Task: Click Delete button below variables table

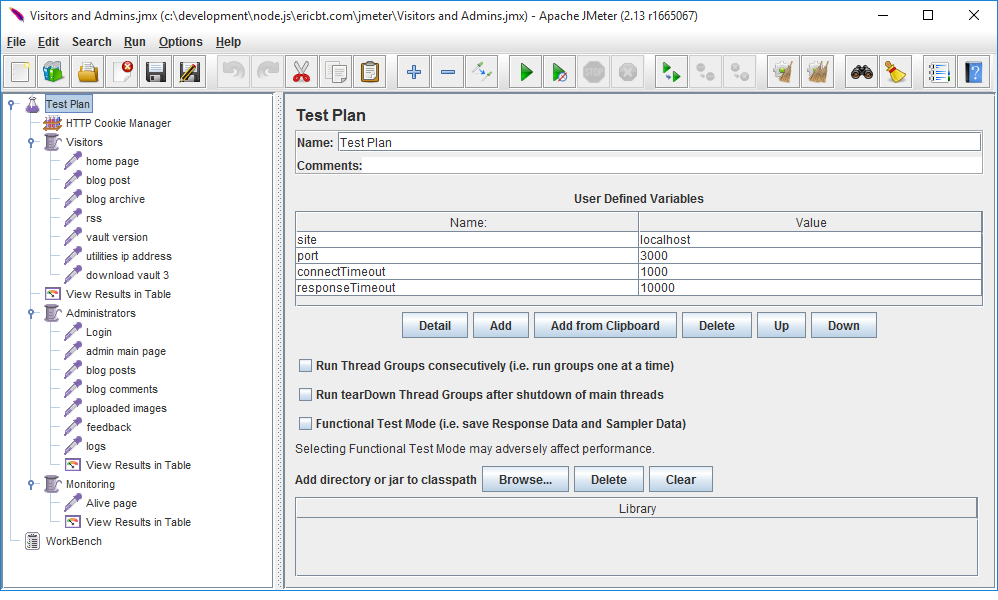Action: coord(716,326)
